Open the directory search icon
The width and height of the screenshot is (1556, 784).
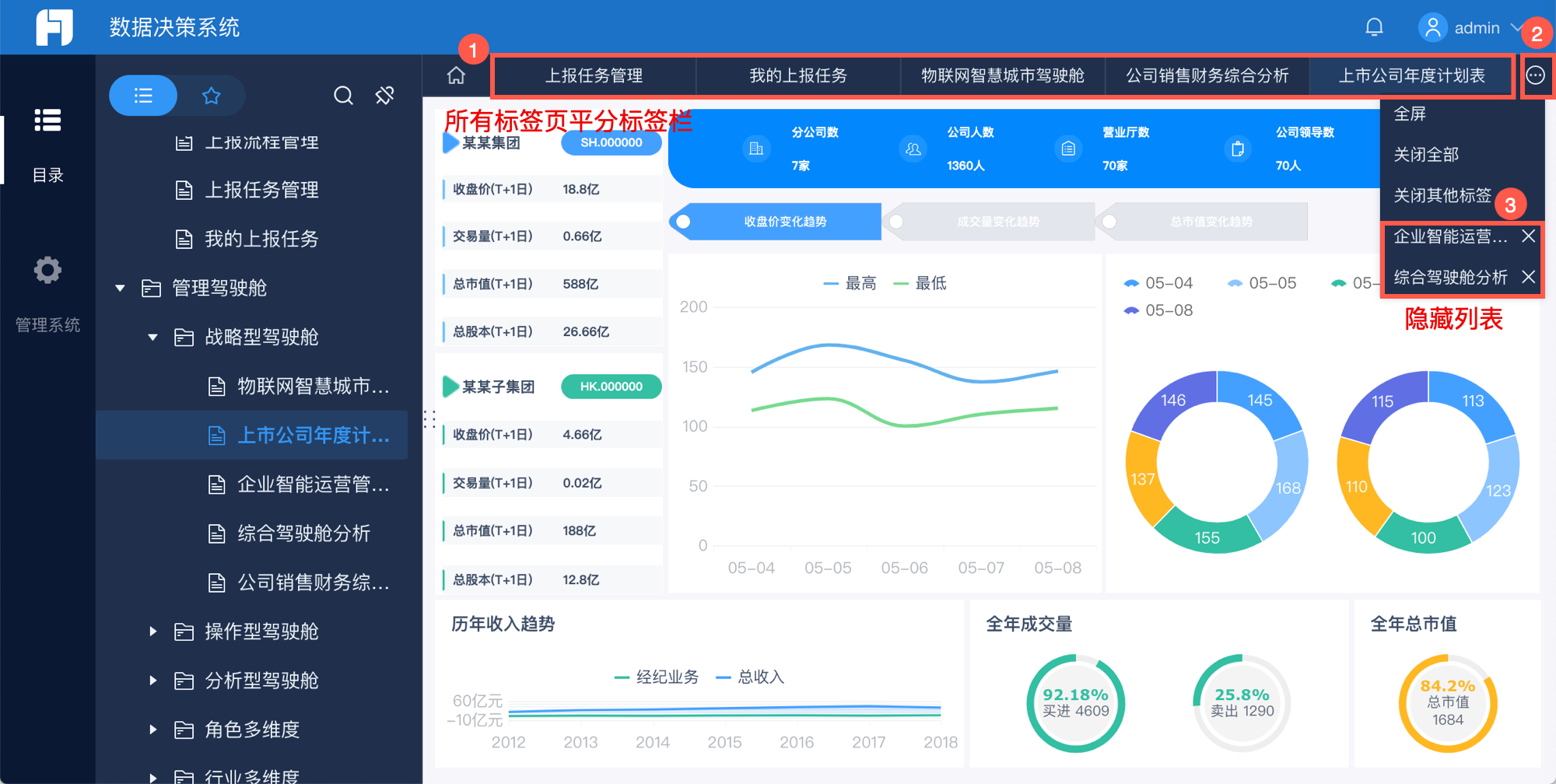(343, 96)
